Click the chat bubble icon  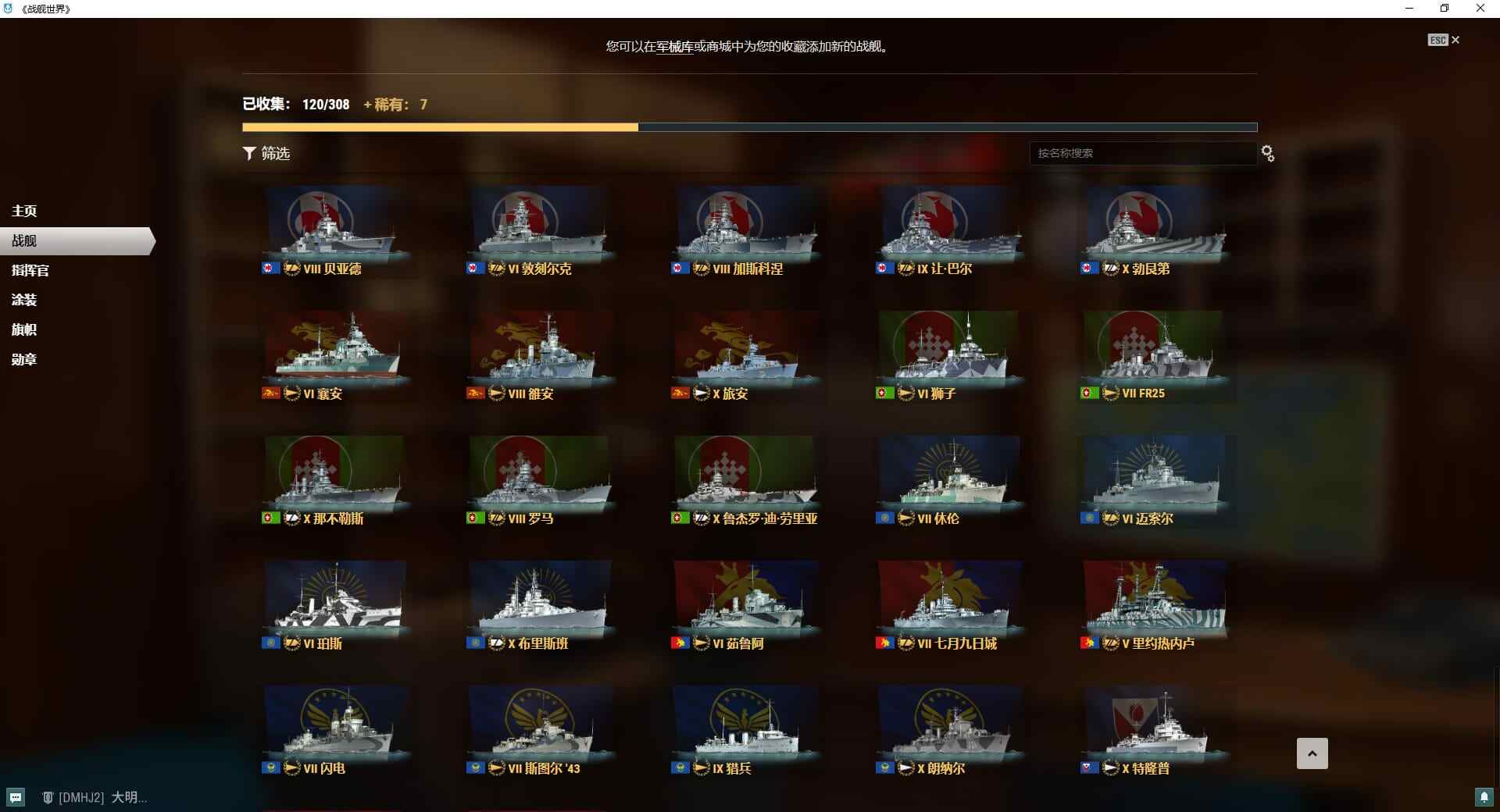coord(16,797)
